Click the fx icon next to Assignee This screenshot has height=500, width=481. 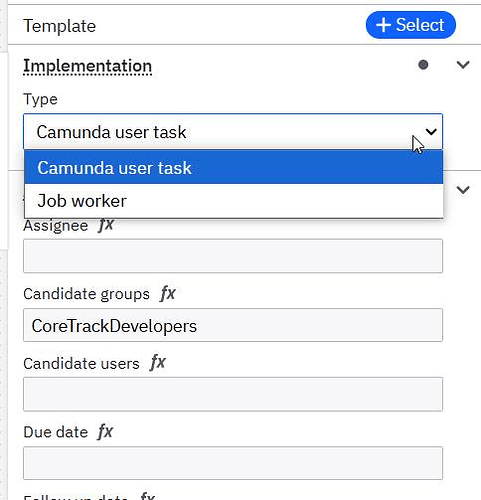(x=106, y=225)
